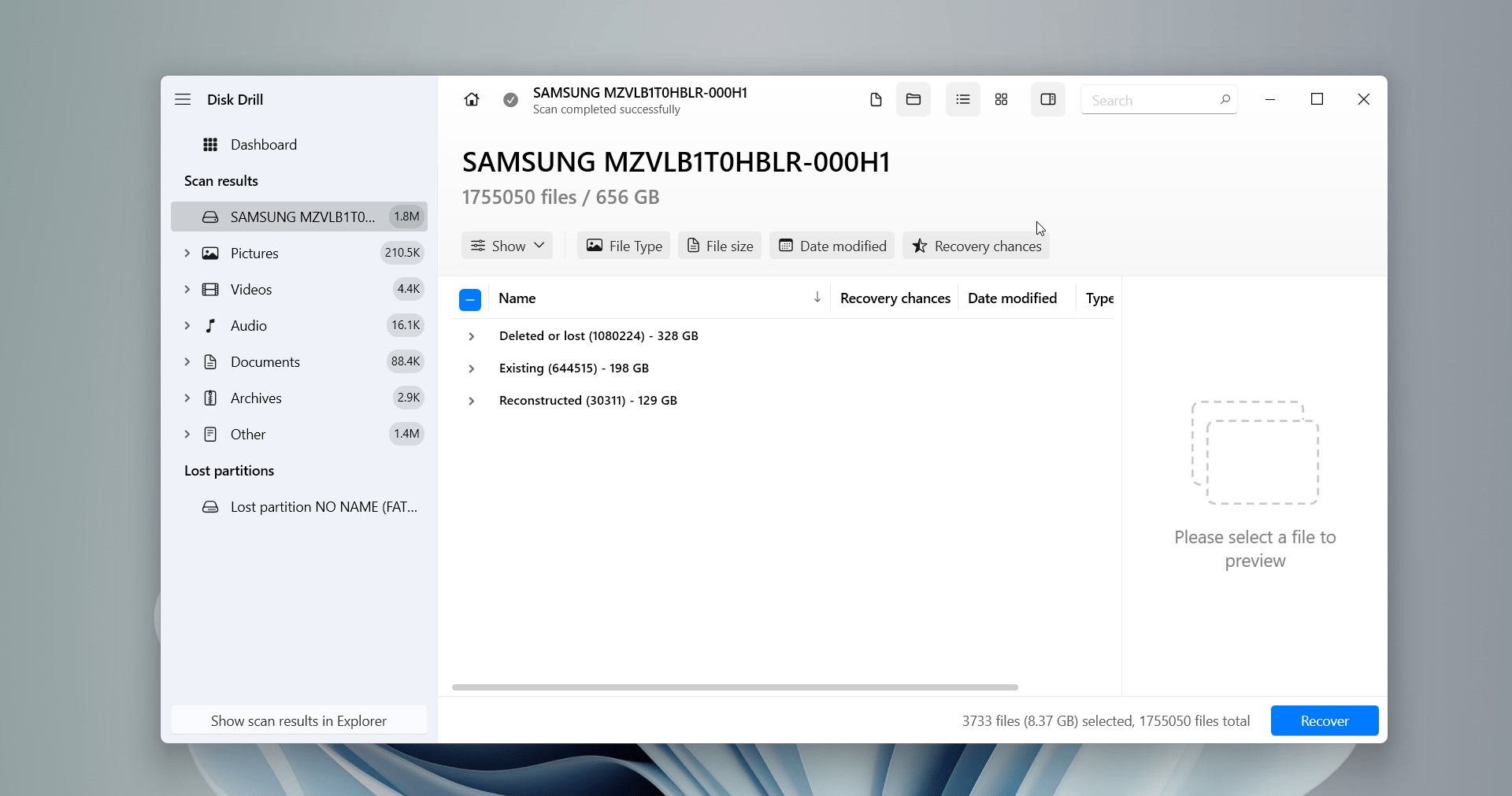Image resolution: width=1512 pixels, height=796 pixels.
Task: Click Show scan results in Explorer
Action: click(x=298, y=721)
